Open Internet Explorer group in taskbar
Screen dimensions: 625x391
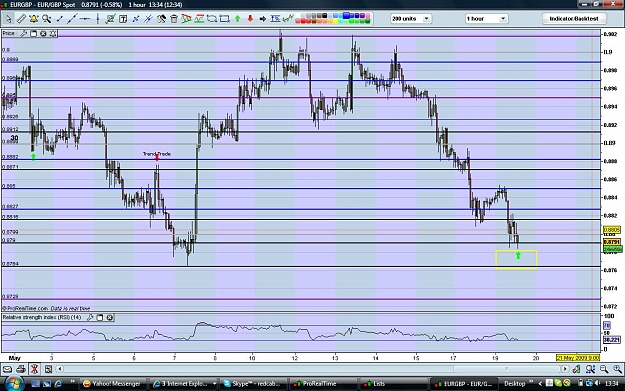pos(185,384)
